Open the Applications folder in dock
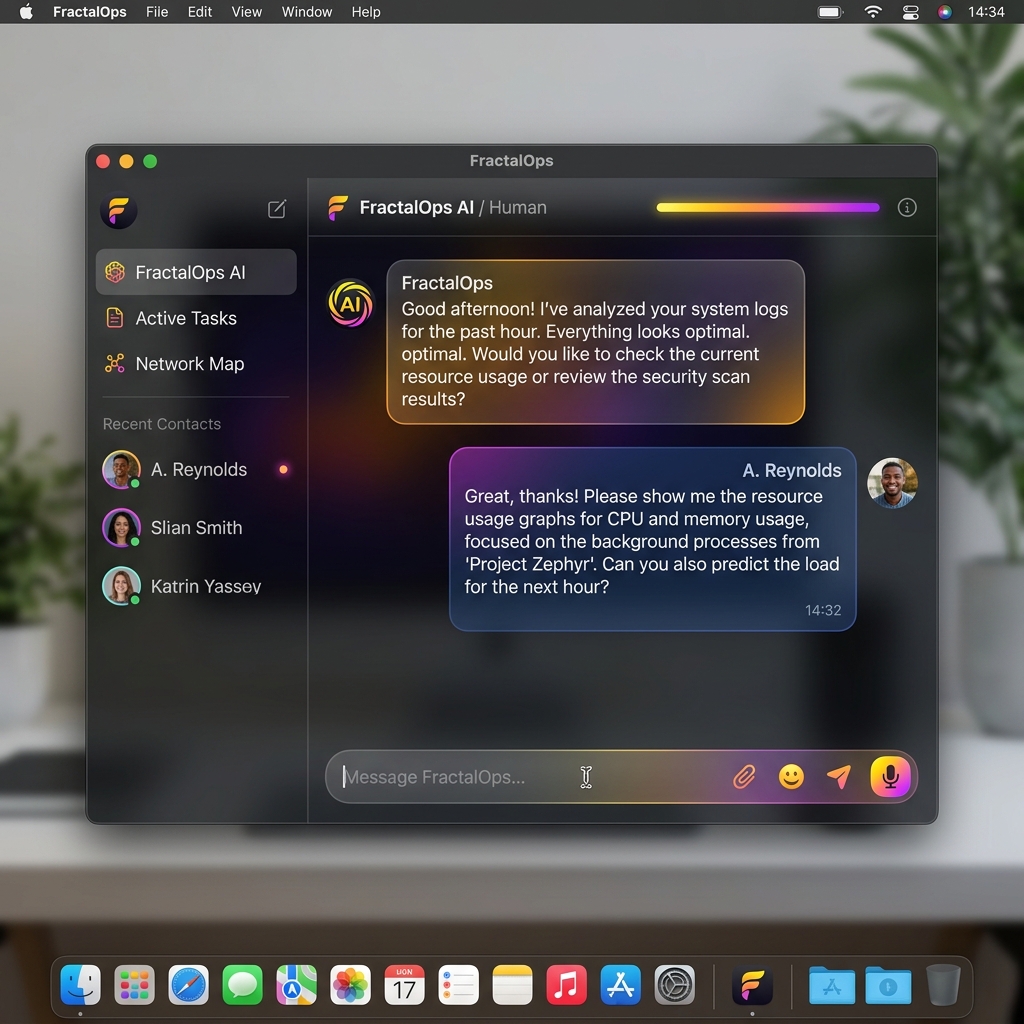Viewport: 1024px width, 1024px height. click(x=831, y=985)
